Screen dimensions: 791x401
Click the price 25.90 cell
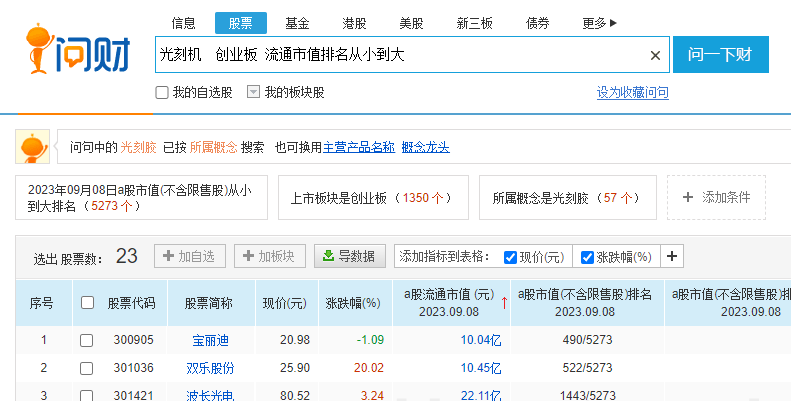[x=295, y=368]
